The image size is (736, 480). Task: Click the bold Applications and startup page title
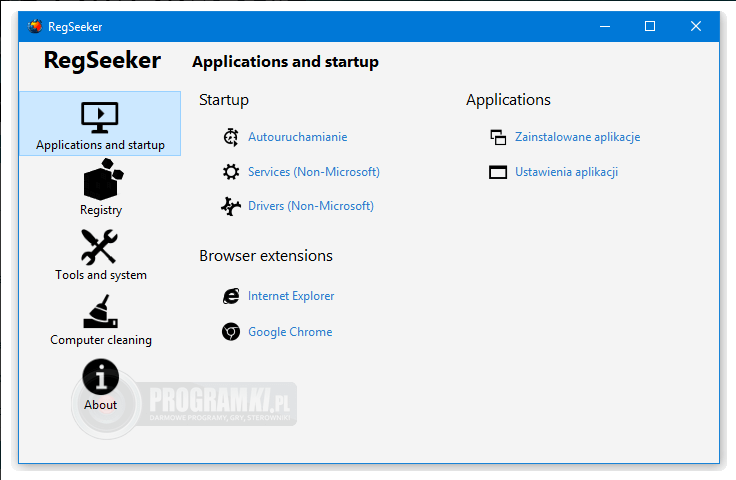pos(285,62)
